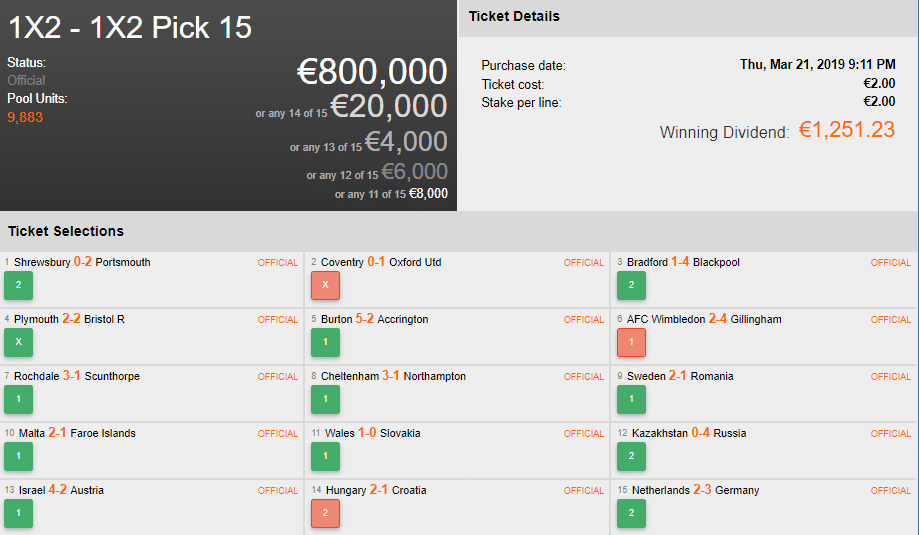Screen dimensions: 919x535
Task: Click the green 'X' pick for Plymouth vs Bristol R
Action: coord(18,343)
